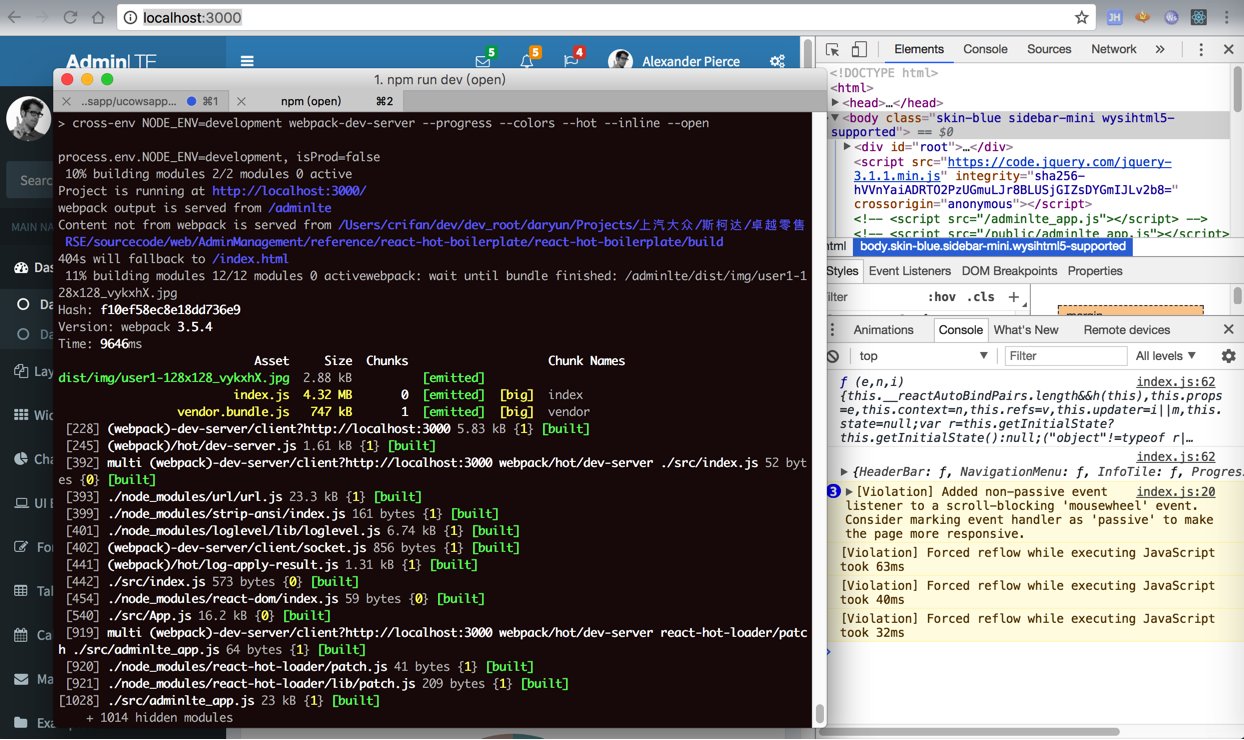Toggle the :hov element state button
The width and height of the screenshot is (1244, 740).
pyautogui.click(x=940, y=297)
